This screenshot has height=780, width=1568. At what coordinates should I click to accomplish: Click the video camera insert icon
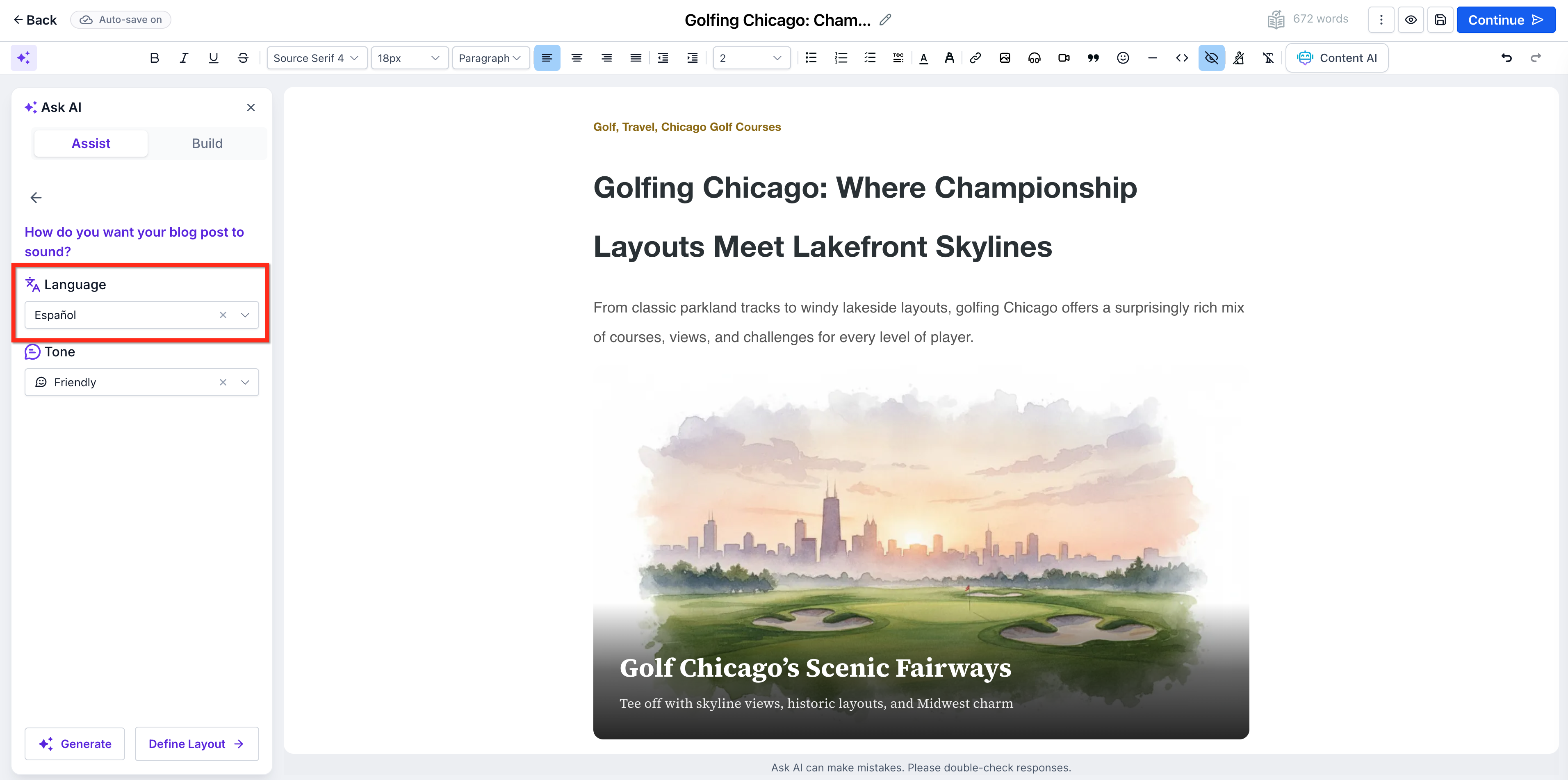coord(1063,58)
